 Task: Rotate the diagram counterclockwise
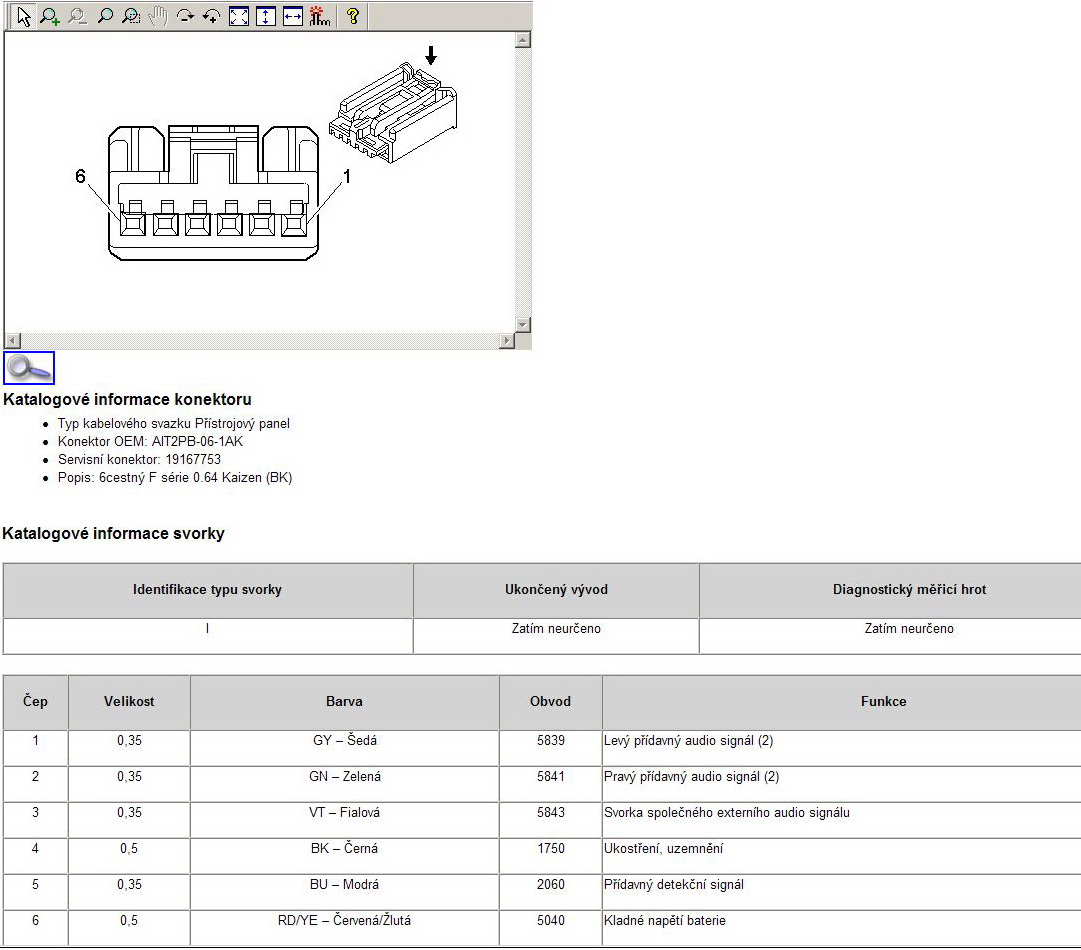(x=212, y=16)
